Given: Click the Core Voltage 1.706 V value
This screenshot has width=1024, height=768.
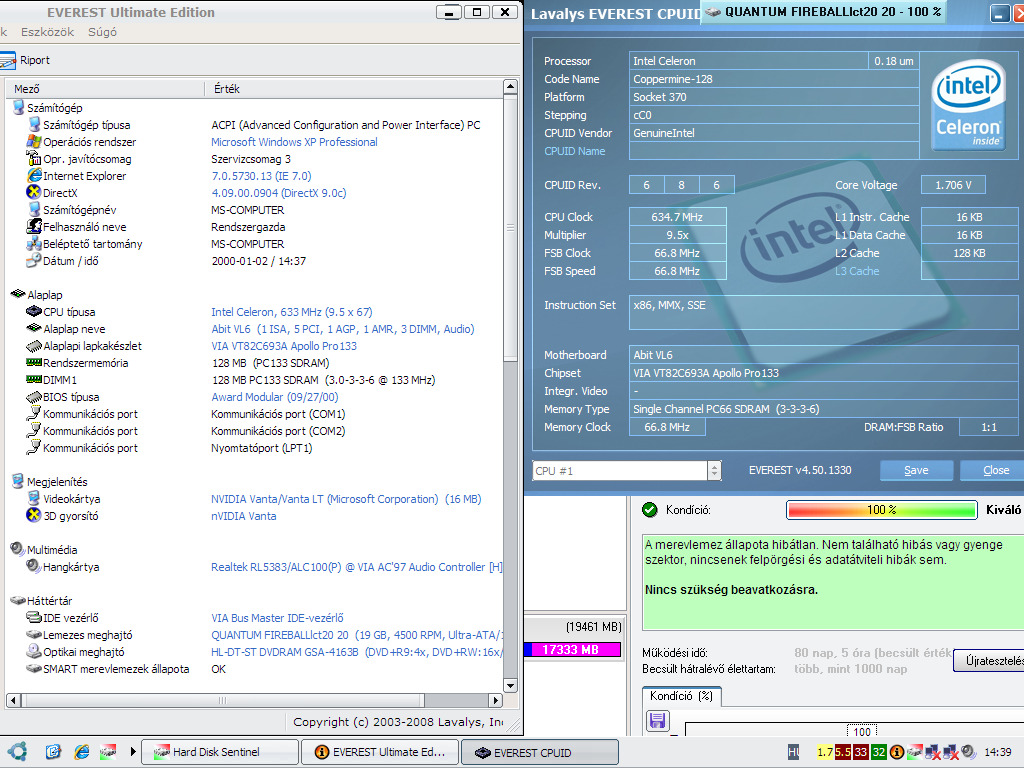Looking at the screenshot, I should [953, 185].
